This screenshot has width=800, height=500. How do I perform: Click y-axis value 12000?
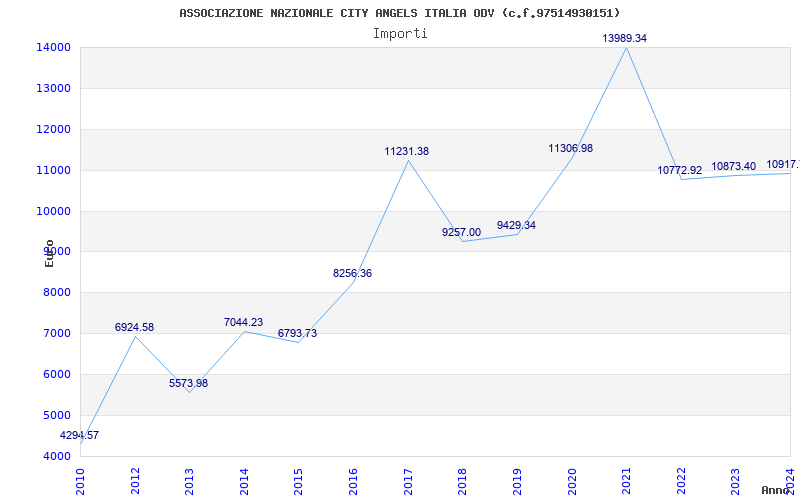[53, 129]
